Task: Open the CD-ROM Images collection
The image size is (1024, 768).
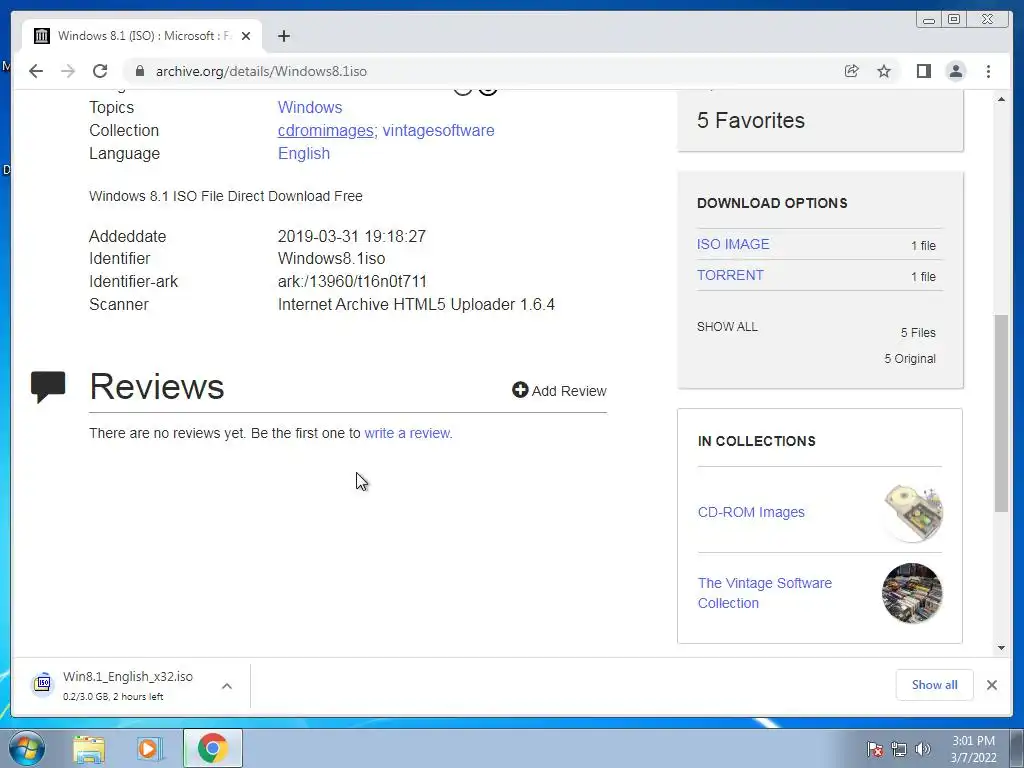Action: (x=751, y=512)
